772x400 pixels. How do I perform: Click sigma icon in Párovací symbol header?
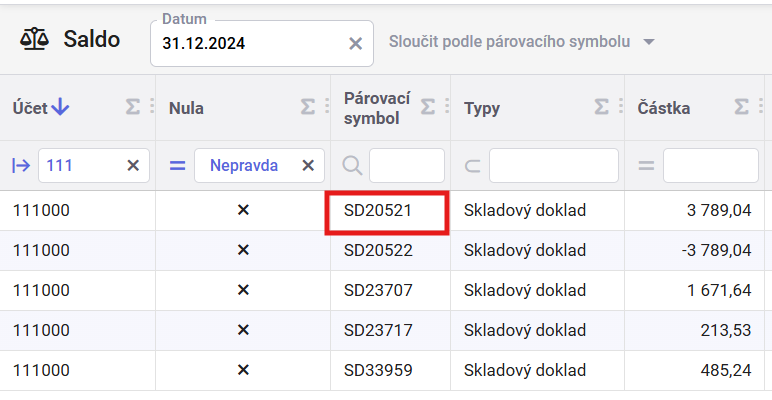point(428,106)
